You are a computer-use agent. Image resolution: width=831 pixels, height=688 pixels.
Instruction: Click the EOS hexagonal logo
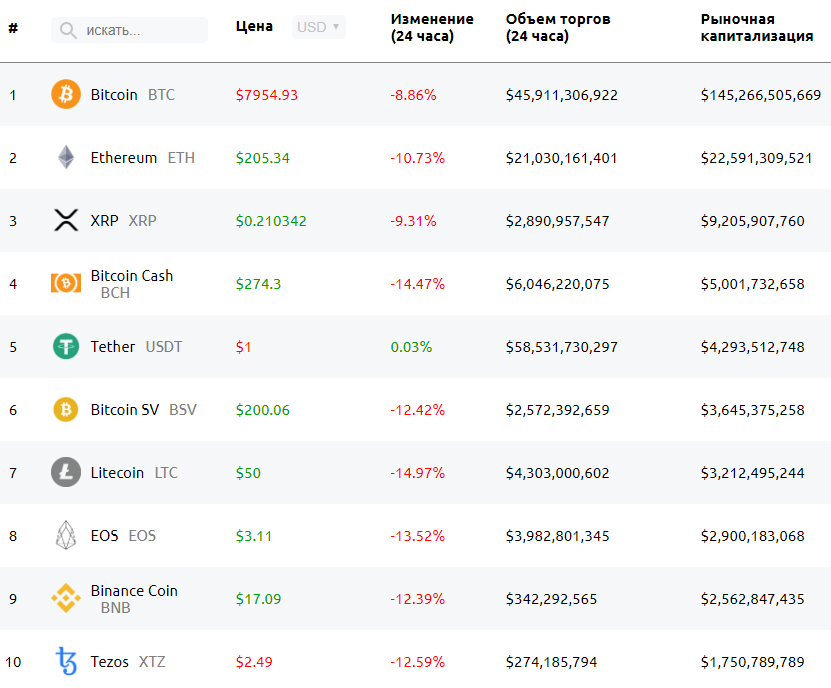[65, 535]
